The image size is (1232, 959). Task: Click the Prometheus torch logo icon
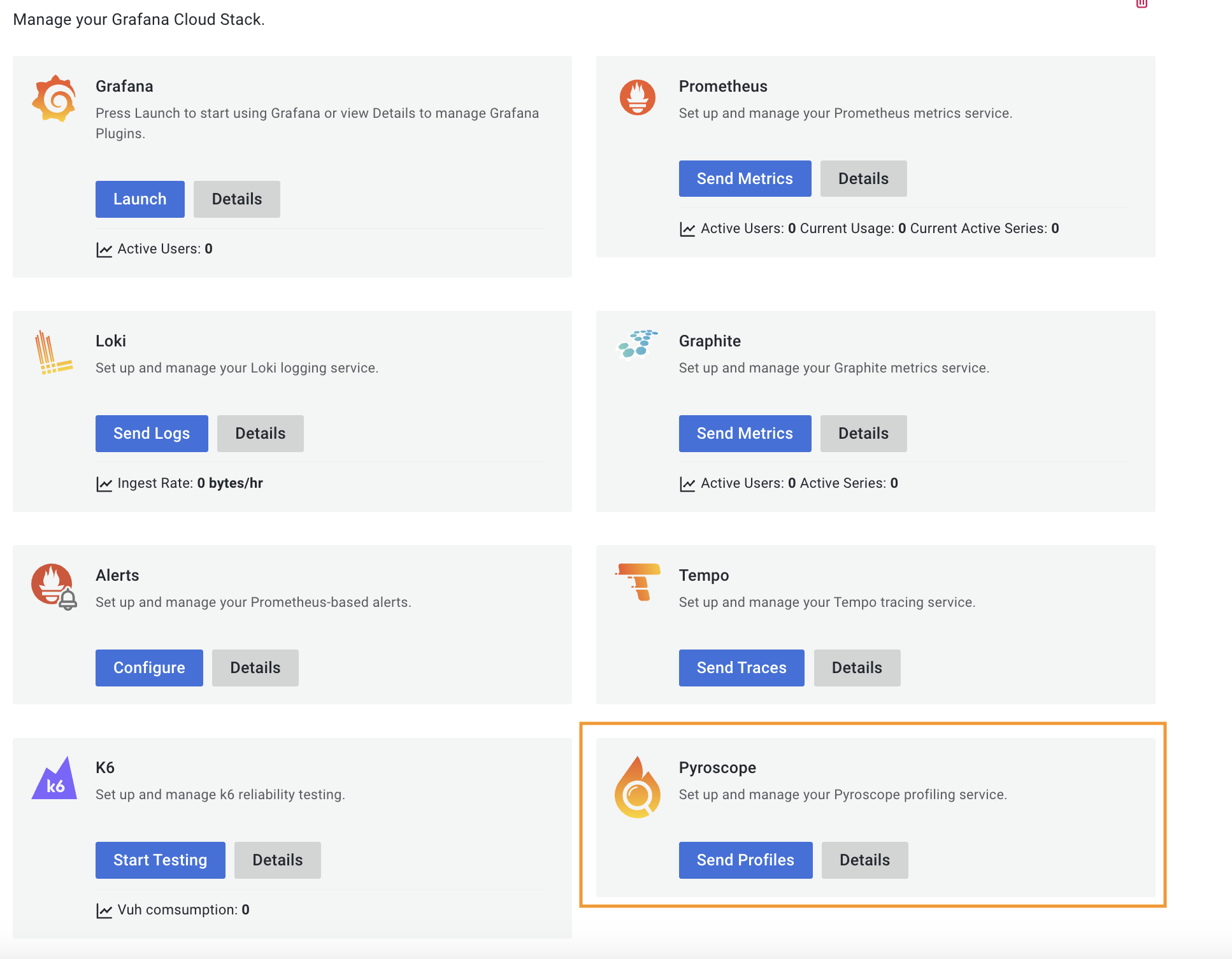(x=637, y=97)
